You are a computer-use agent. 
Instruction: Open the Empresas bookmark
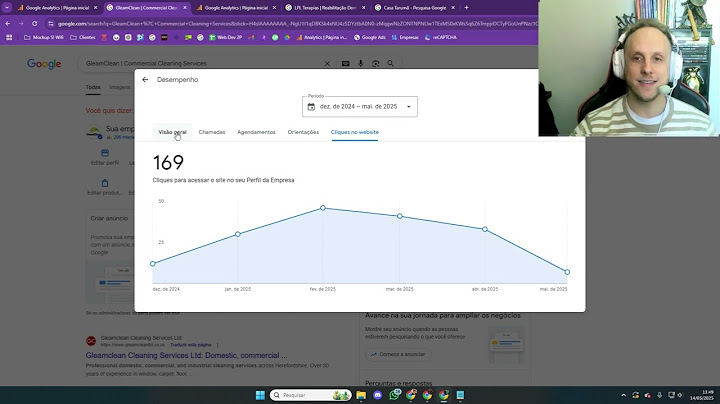[405, 38]
